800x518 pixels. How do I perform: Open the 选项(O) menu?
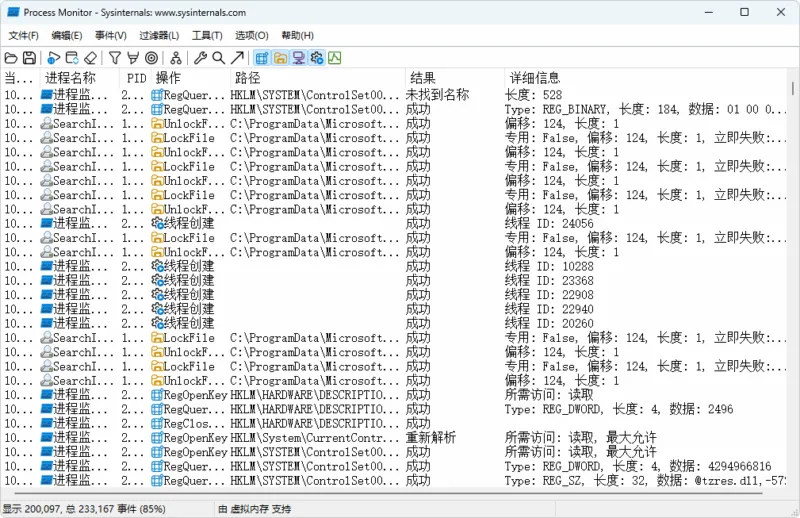[252, 35]
